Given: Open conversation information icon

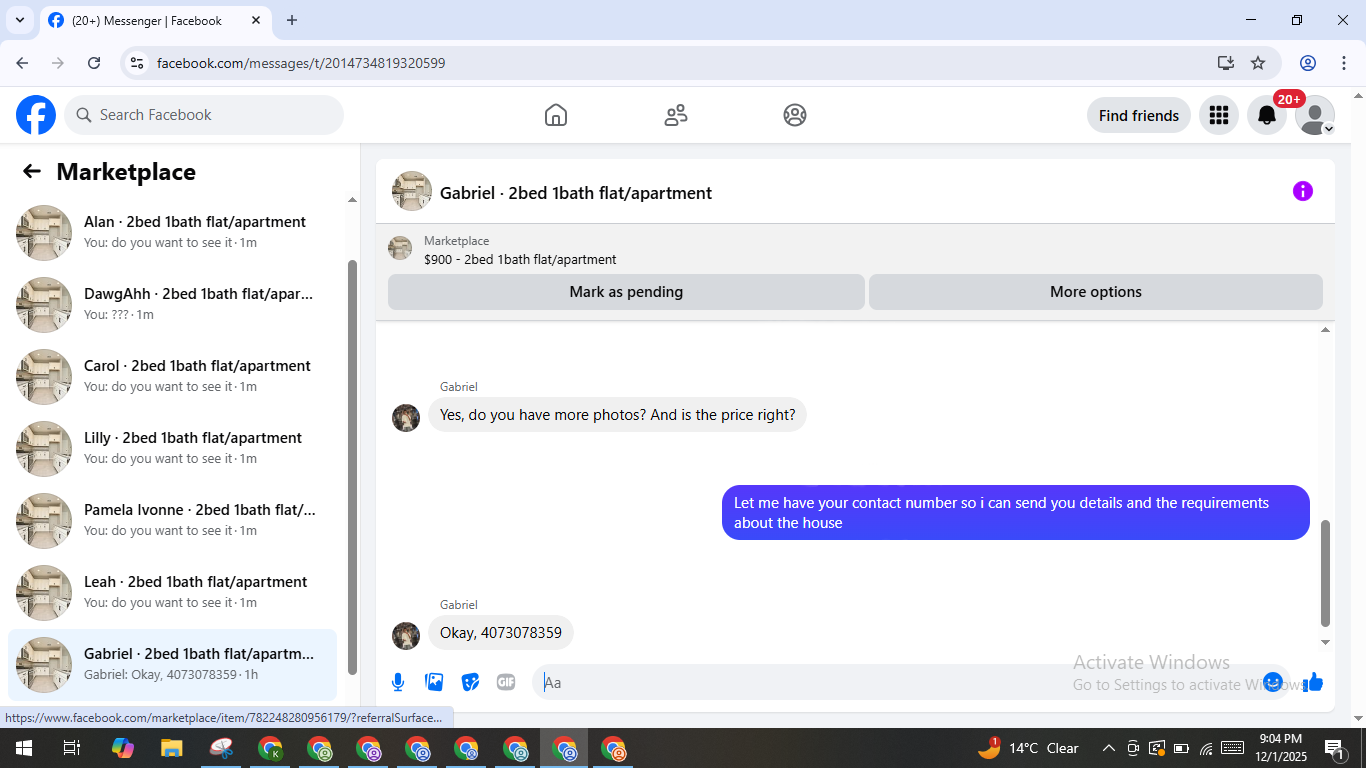Looking at the screenshot, I should pos(1303,191).
